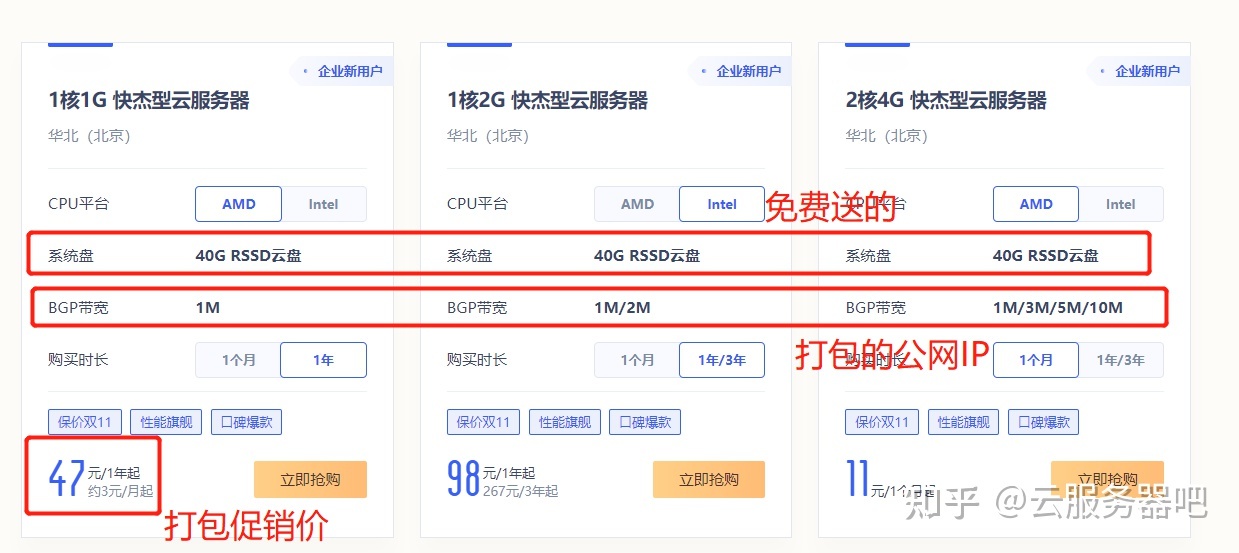The width and height of the screenshot is (1239, 553).
Task: Click 约3元/月起 price note
Action: coord(120,491)
